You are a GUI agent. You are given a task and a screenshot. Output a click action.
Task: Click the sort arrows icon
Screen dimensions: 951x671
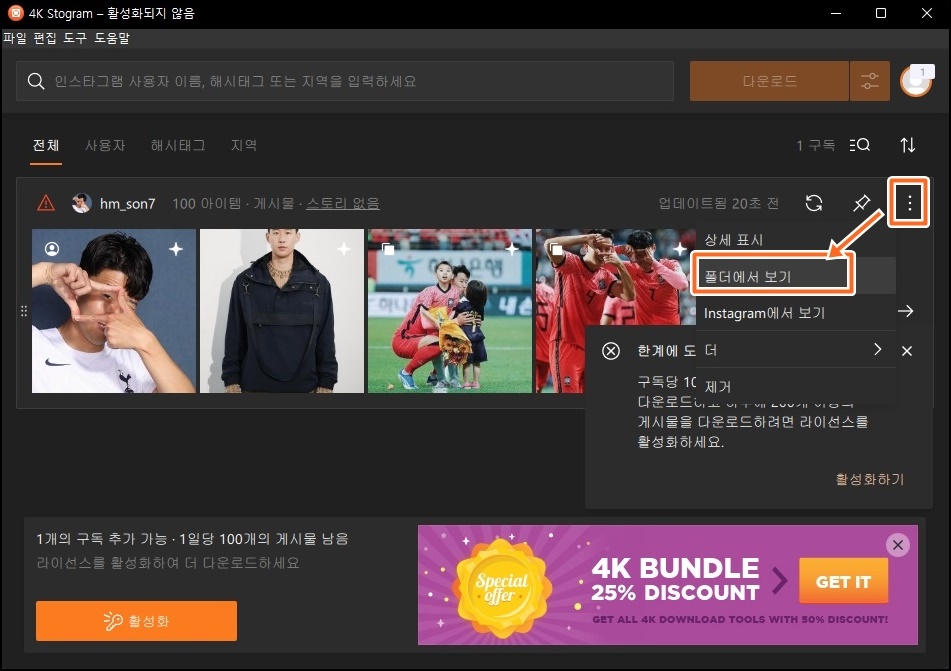point(908,145)
